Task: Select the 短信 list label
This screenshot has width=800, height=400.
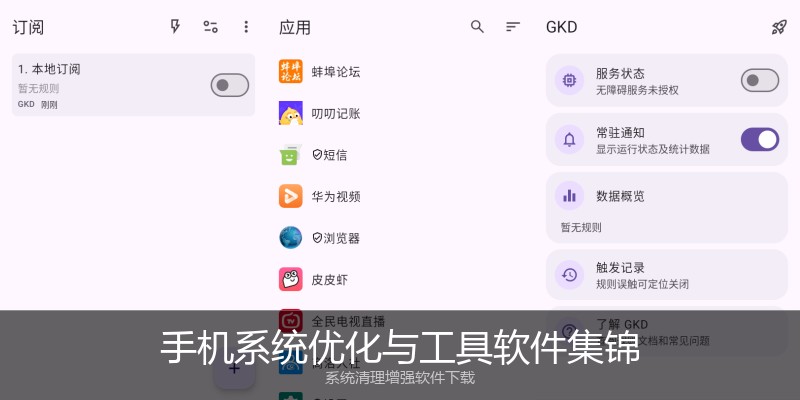Action: pyautogui.click(x=335, y=155)
